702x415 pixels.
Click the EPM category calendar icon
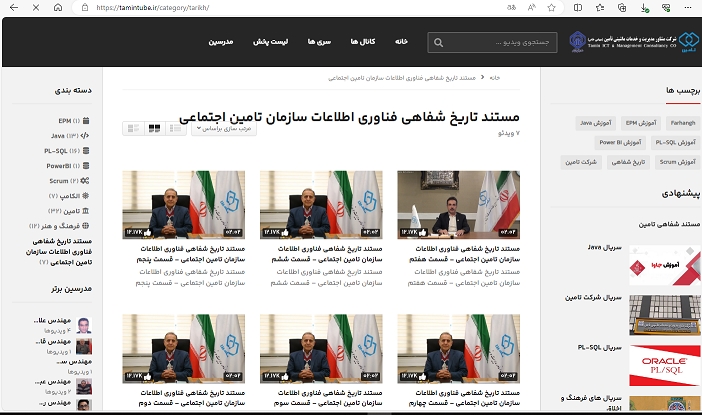coord(86,120)
